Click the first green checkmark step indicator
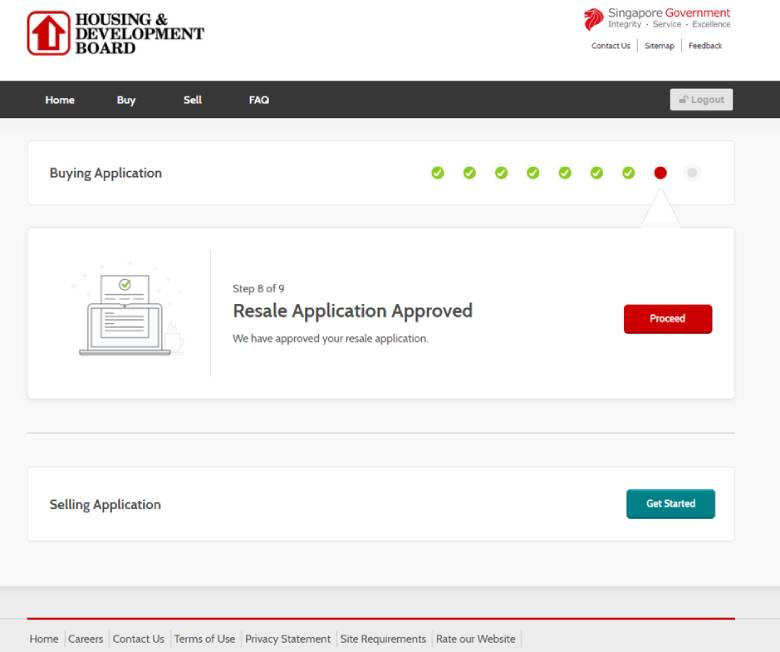This screenshot has width=780, height=652. coord(437,173)
